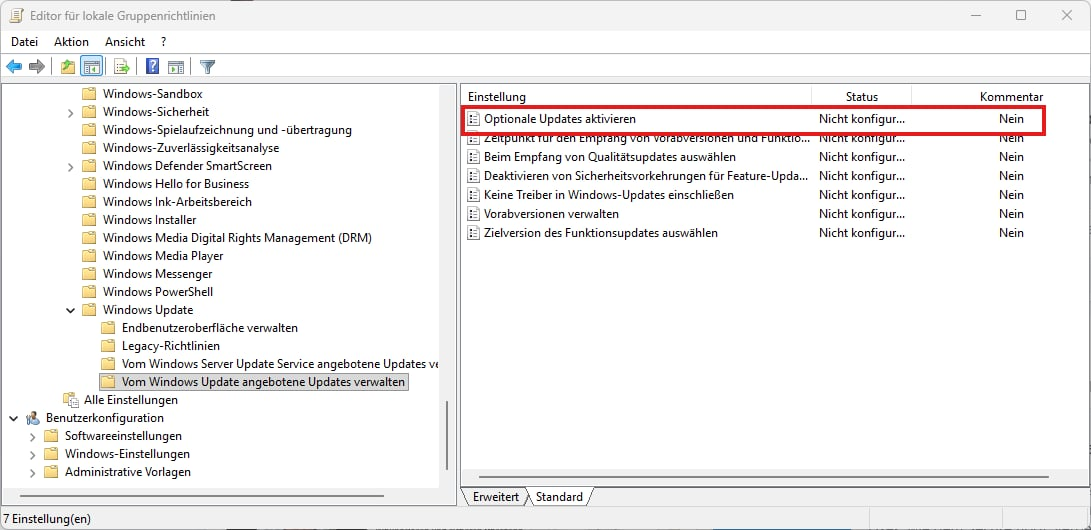Toggle the action pane toolbar icon

click(176, 67)
